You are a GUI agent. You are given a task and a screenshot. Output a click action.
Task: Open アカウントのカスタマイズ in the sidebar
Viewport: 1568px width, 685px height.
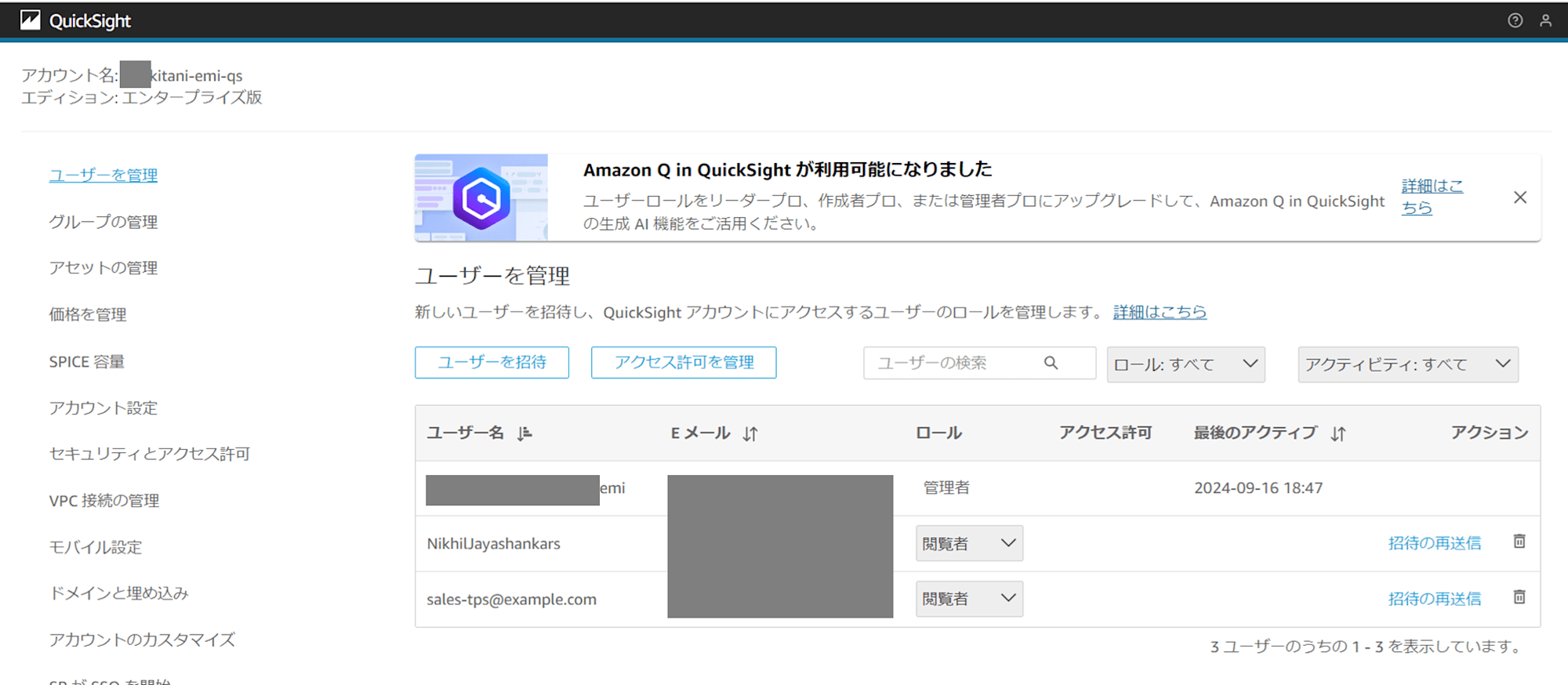click(142, 640)
